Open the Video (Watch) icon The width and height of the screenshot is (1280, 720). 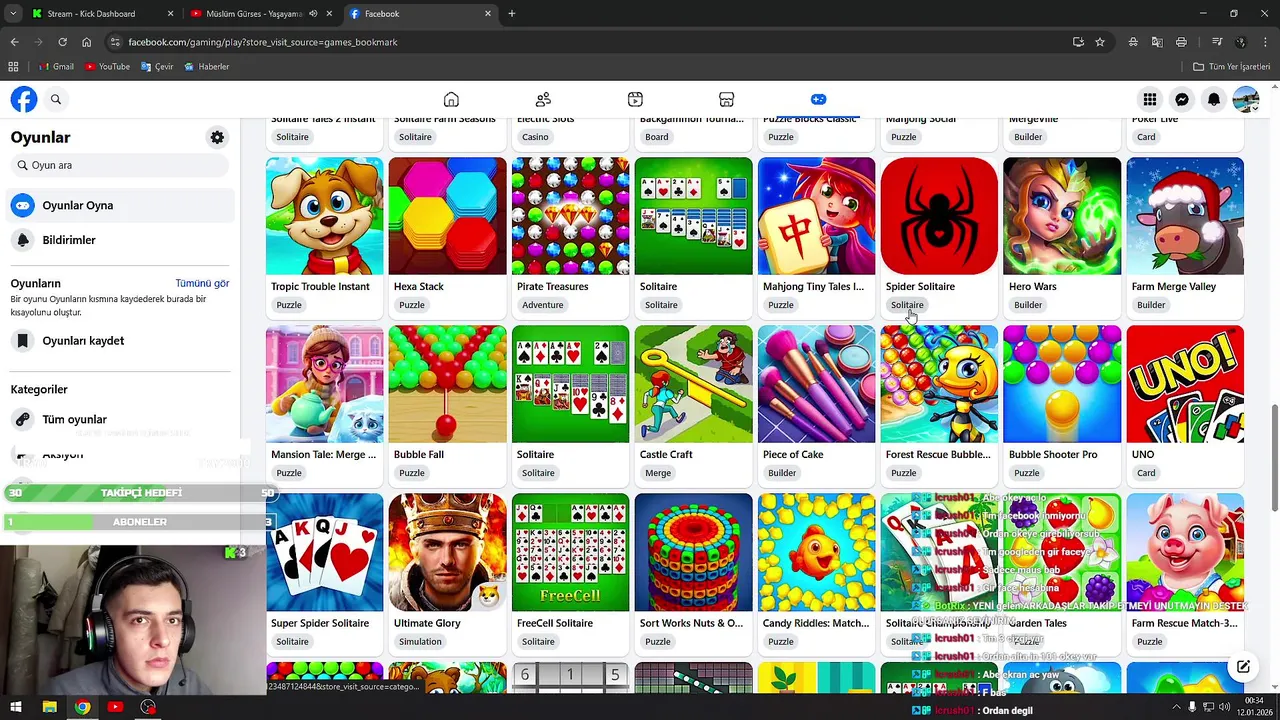(635, 99)
